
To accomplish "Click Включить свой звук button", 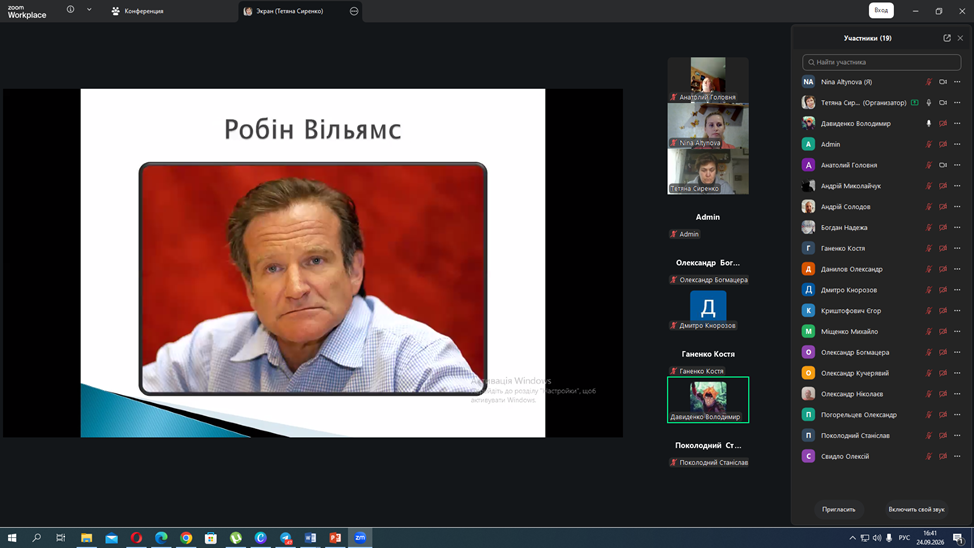I will point(916,509).
